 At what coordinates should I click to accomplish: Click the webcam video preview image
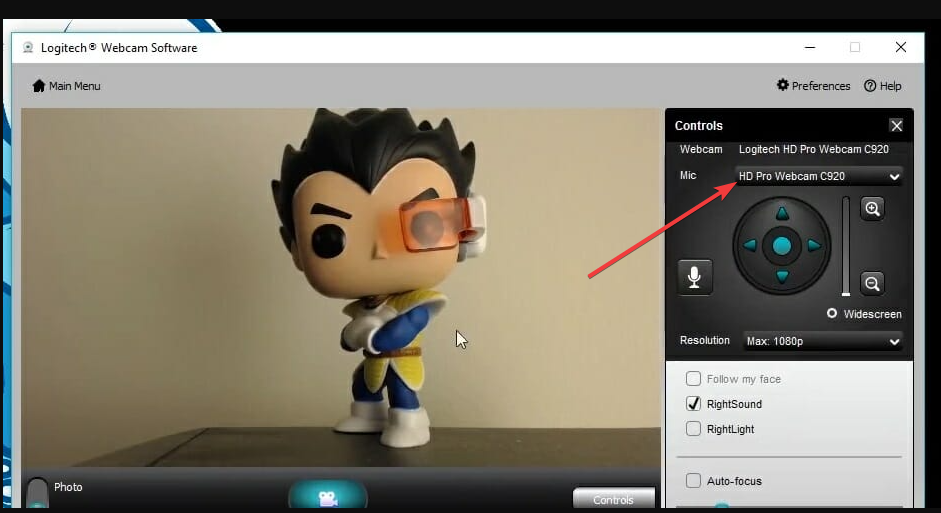(341, 287)
